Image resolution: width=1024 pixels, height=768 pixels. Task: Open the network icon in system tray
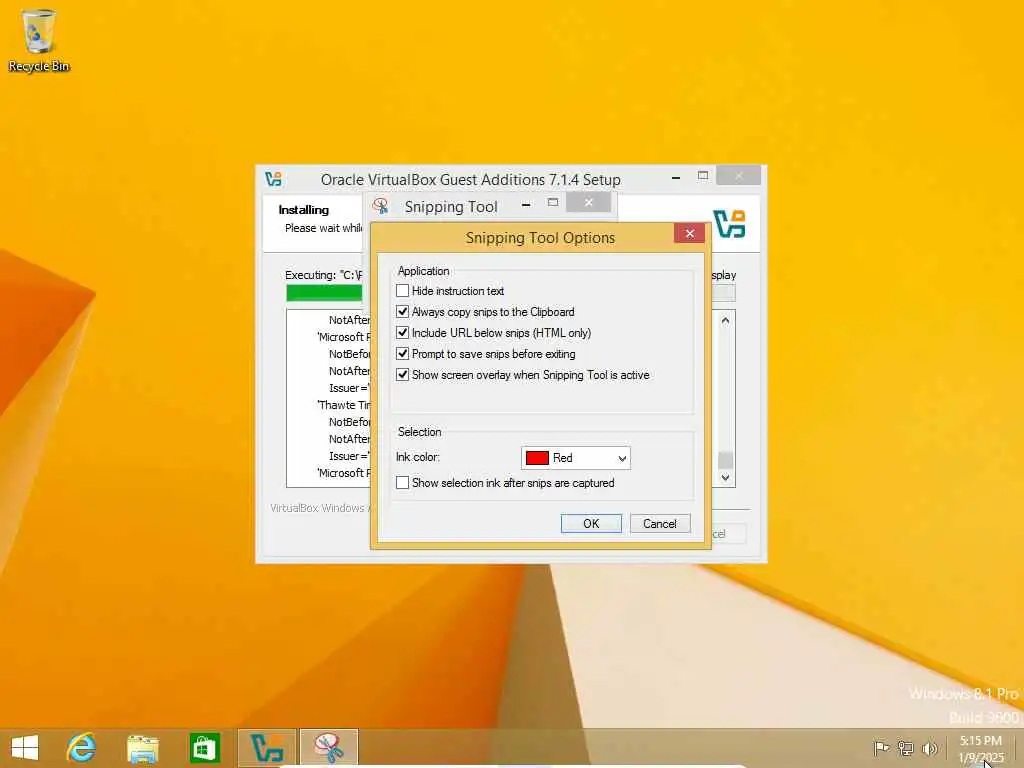[x=905, y=748]
